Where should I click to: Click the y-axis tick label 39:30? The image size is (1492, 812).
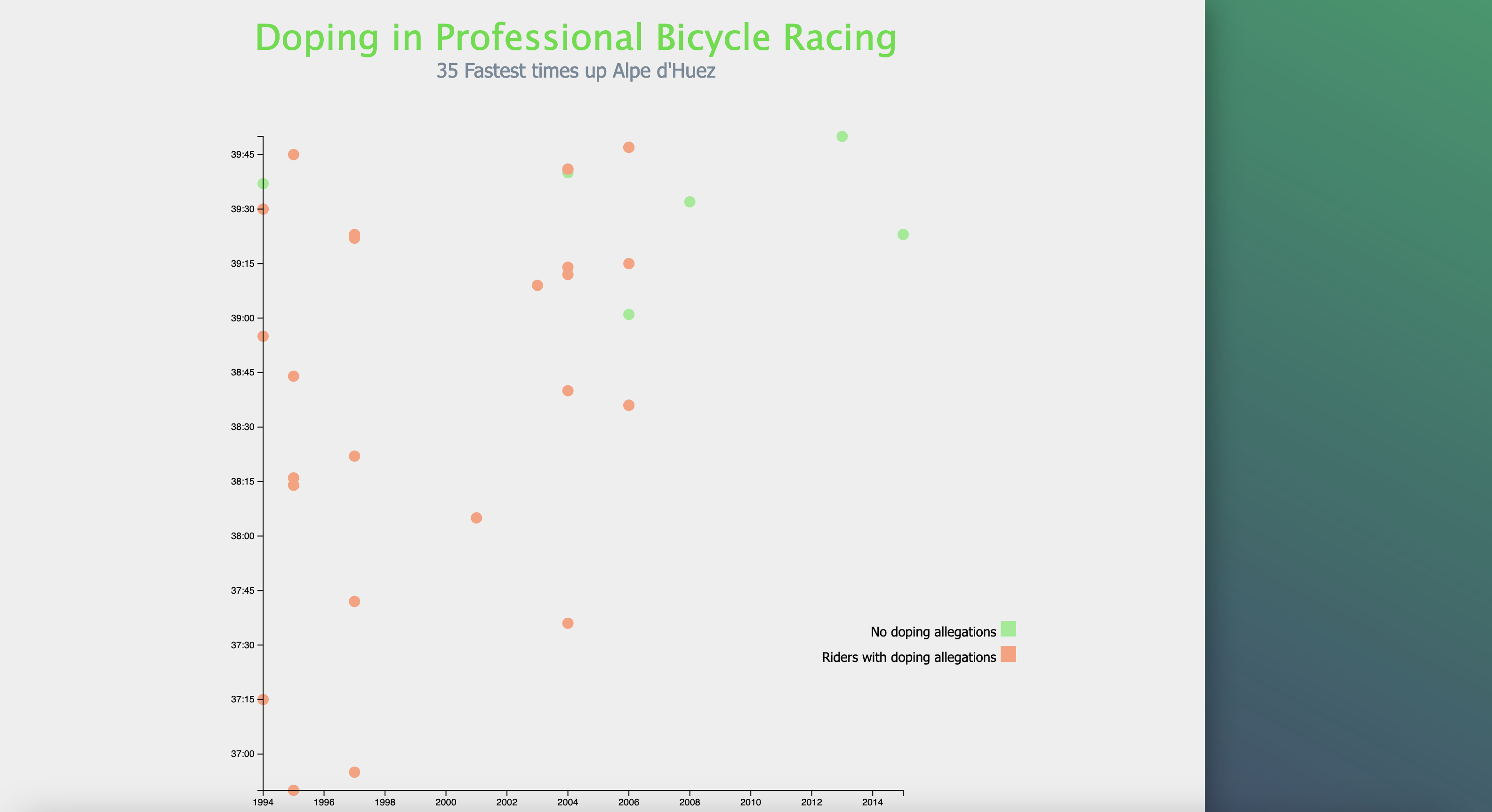[243, 209]
